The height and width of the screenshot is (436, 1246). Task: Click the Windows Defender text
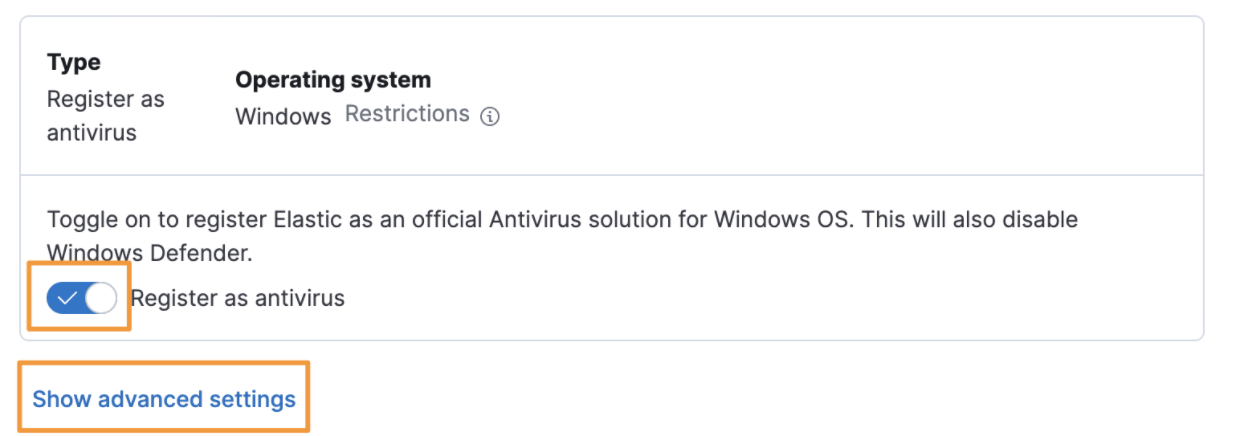coord(150,253)
